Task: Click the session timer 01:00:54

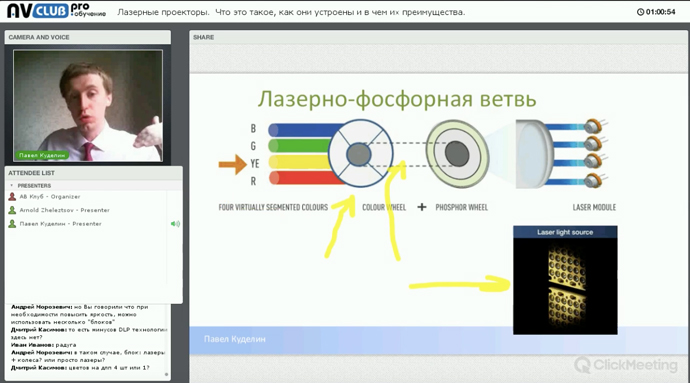Action: pyautogui.click(x=661, y=12)
